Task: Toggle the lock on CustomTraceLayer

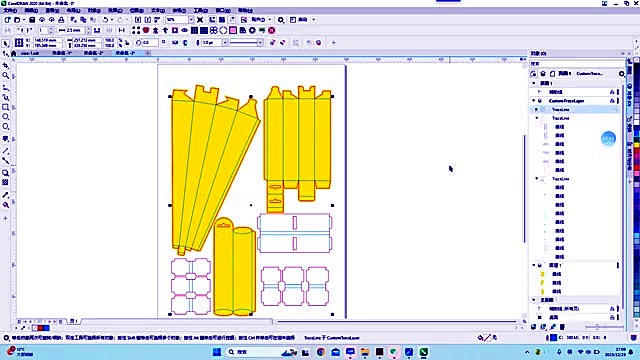Action: [612, 101]
